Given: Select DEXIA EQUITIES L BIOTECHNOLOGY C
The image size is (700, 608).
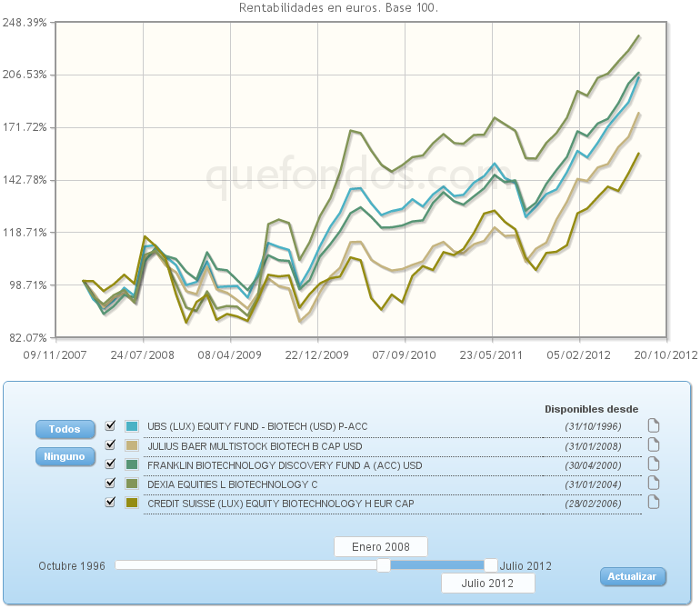Looking at the screenshot, I should point(232,485).
